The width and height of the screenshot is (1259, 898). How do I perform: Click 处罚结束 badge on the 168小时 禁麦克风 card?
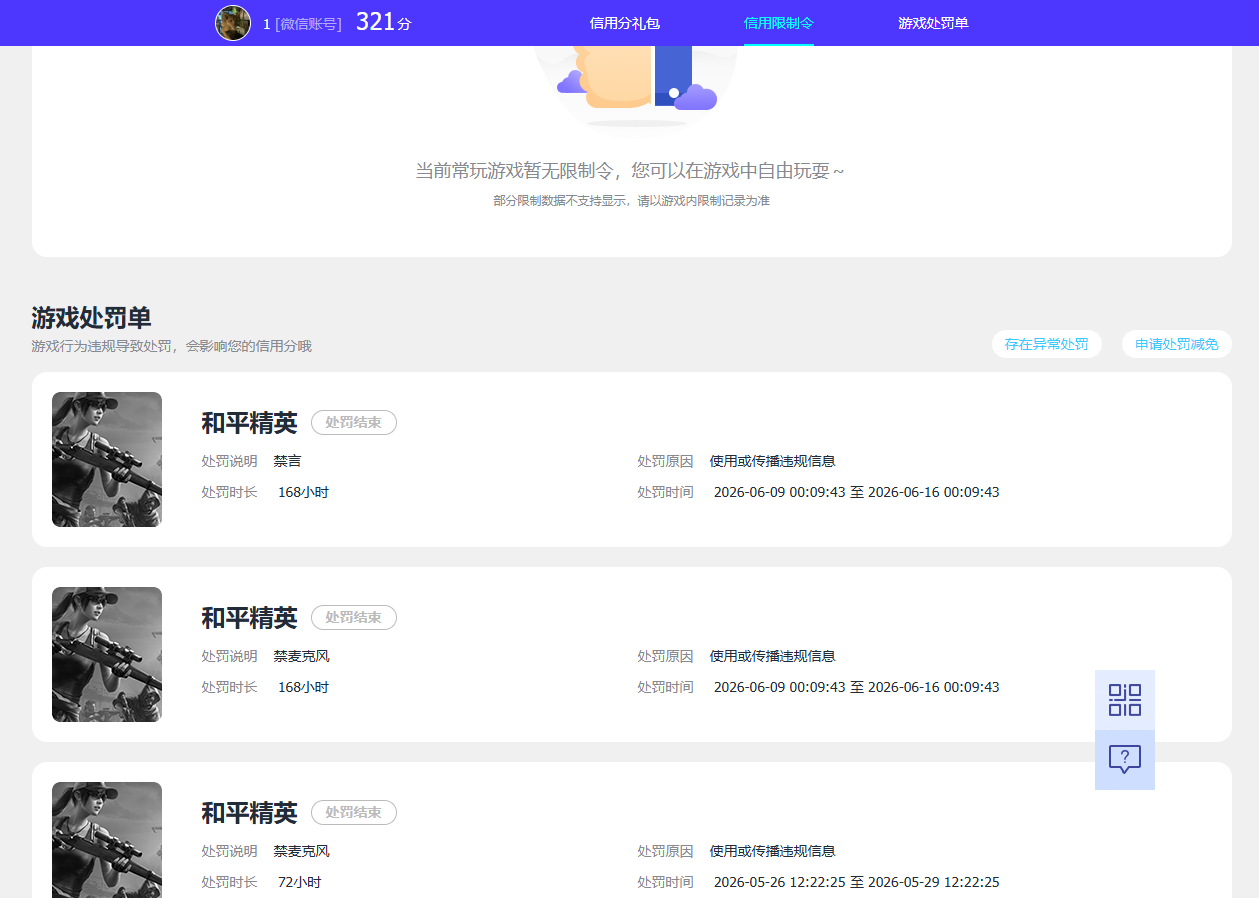coord(354,618)
